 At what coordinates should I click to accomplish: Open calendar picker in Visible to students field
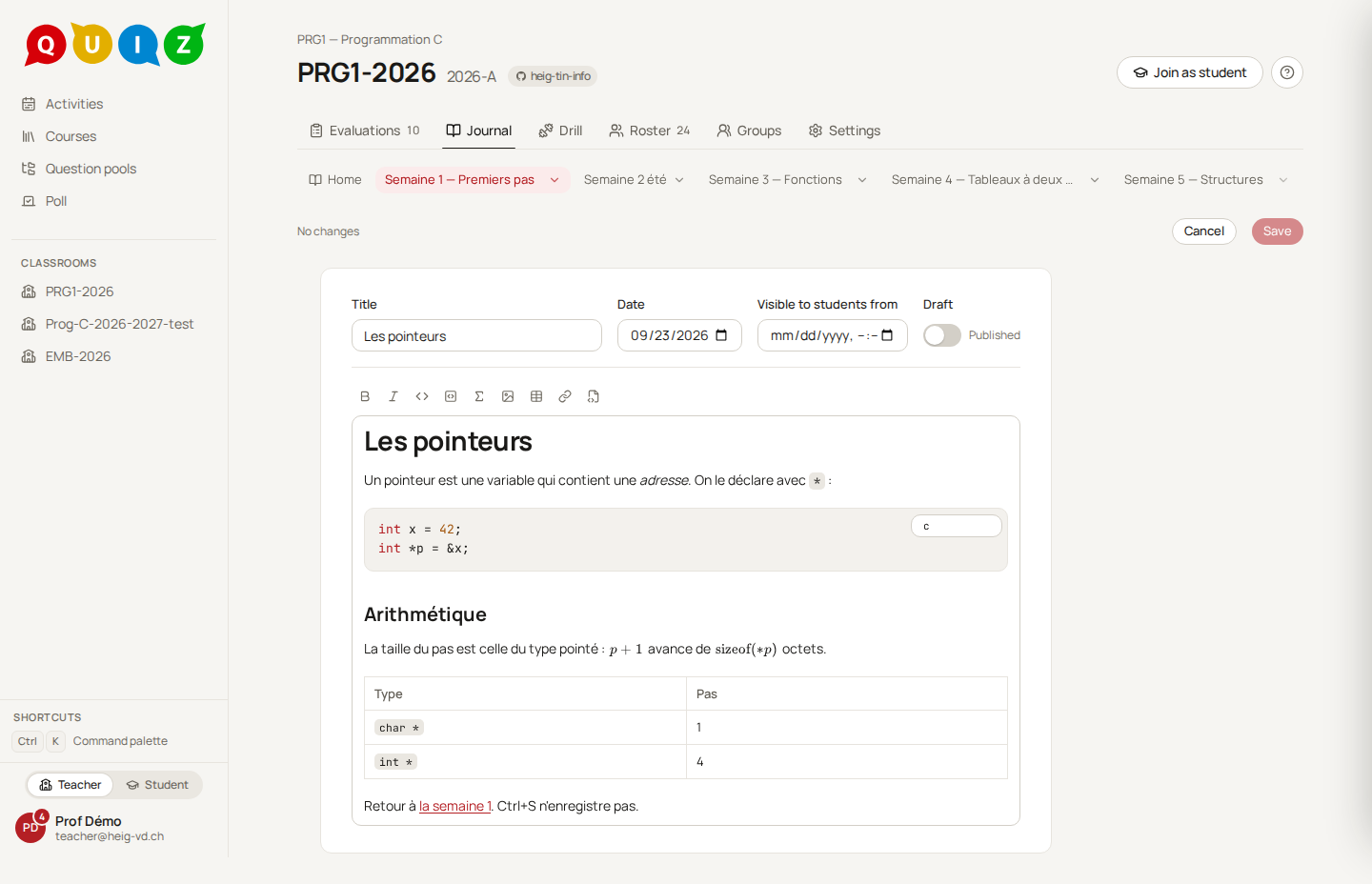pos(887,335)
